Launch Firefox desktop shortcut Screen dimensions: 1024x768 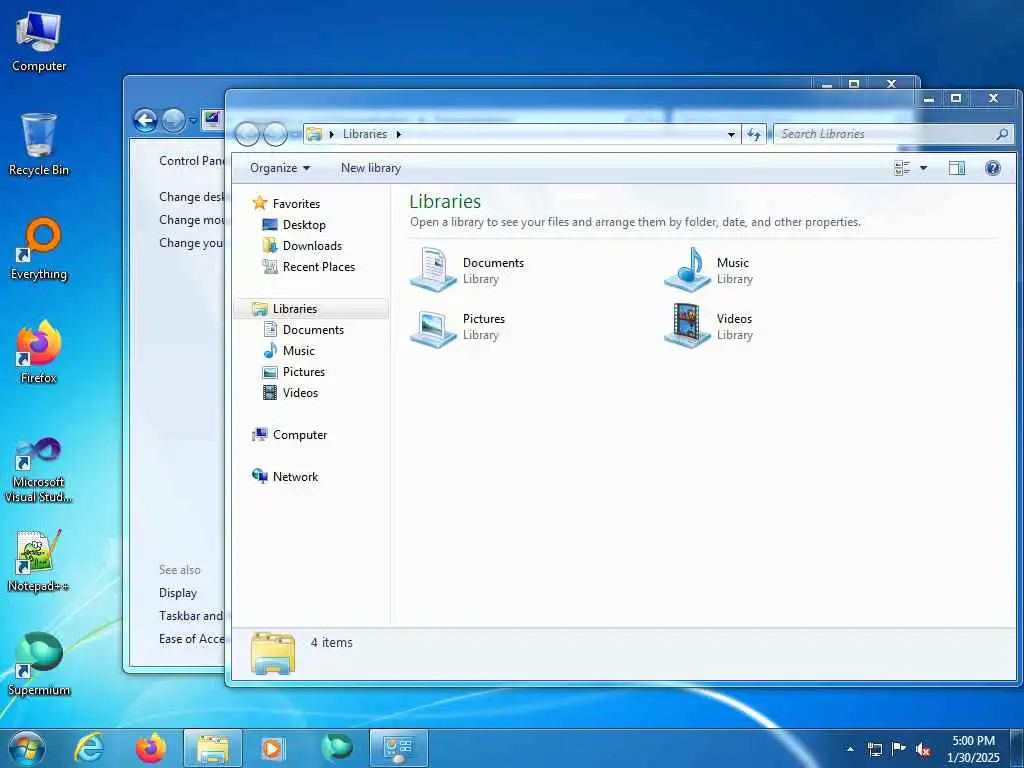click(x=39, y=352)
